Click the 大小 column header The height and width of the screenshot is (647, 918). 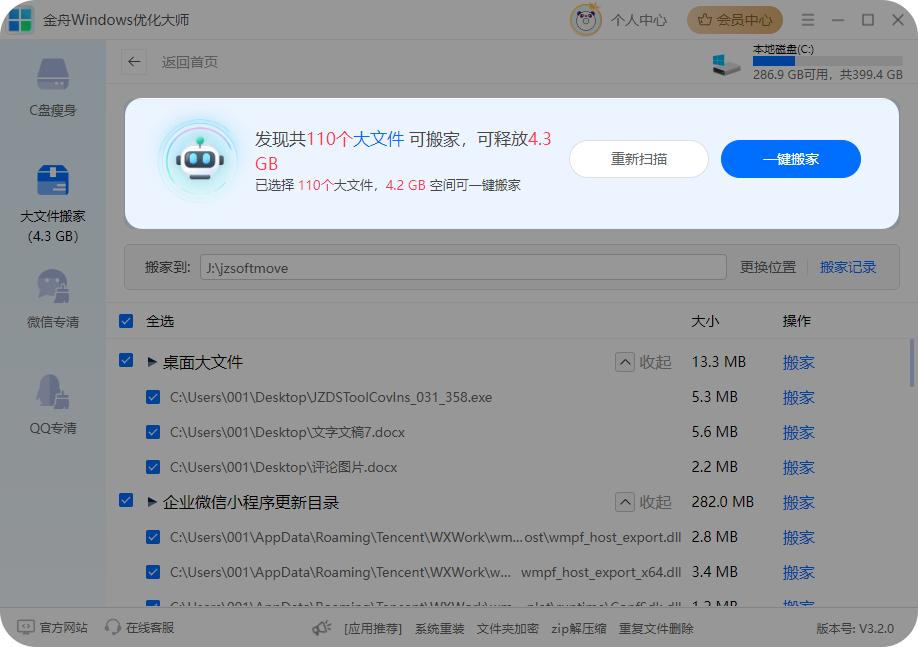click(x=705, y=321)
